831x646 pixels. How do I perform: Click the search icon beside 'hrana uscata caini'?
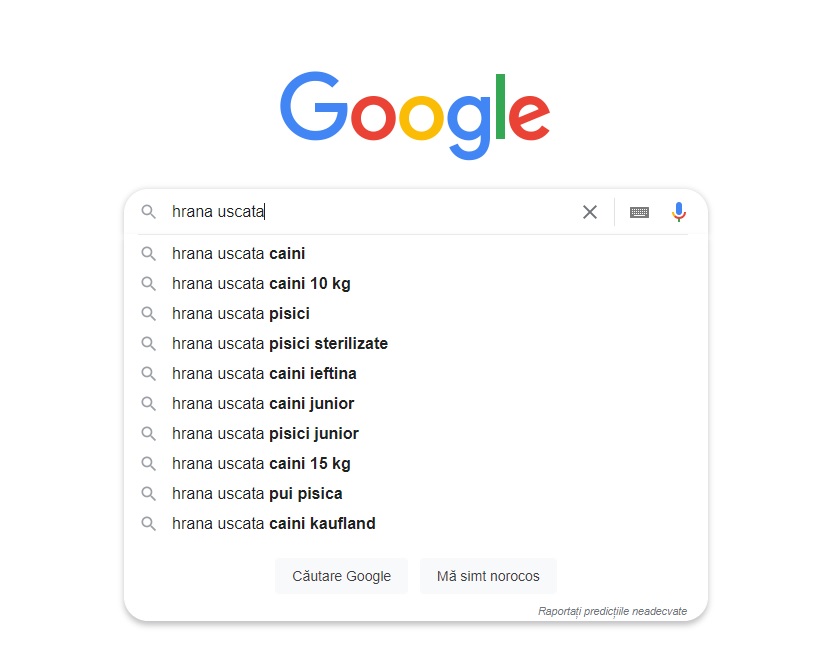(149, 254)
